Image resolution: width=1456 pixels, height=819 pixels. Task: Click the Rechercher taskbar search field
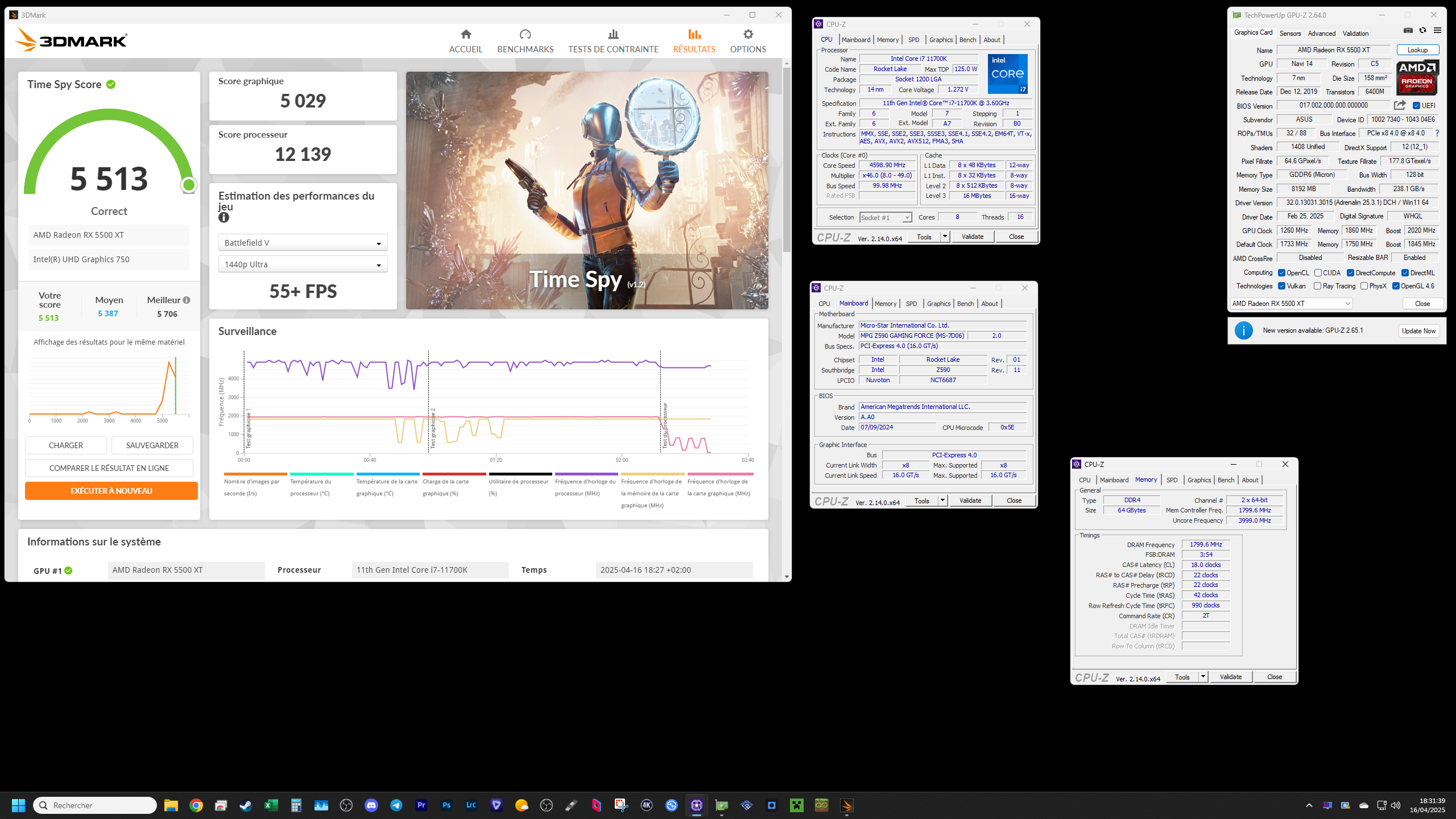click(95, 805)
